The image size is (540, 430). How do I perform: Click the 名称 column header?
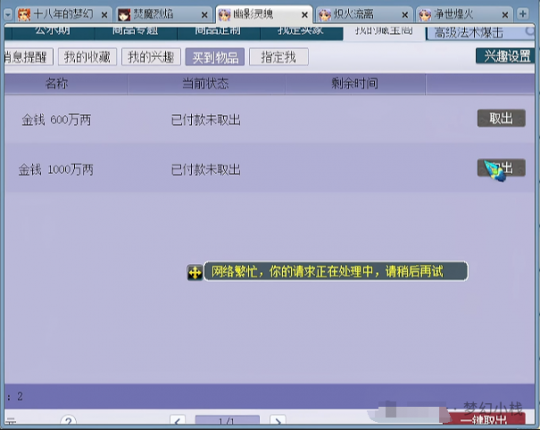pyautogui.click(x=57, y=83)
